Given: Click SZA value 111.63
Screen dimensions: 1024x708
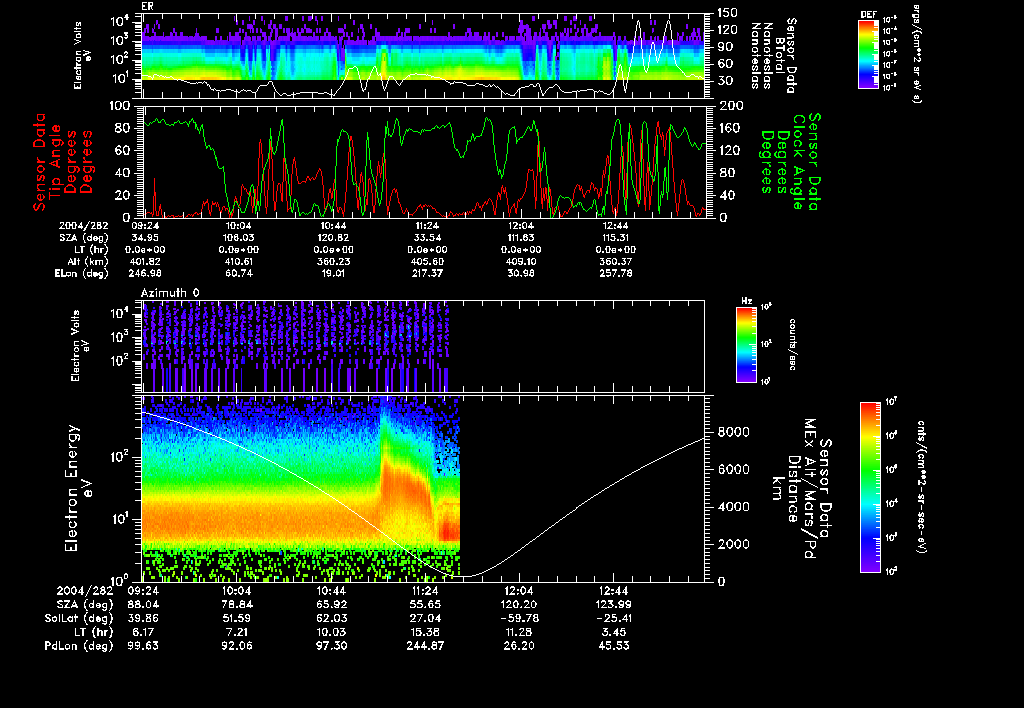Looking at the screenshot, I should click(520, 238).
